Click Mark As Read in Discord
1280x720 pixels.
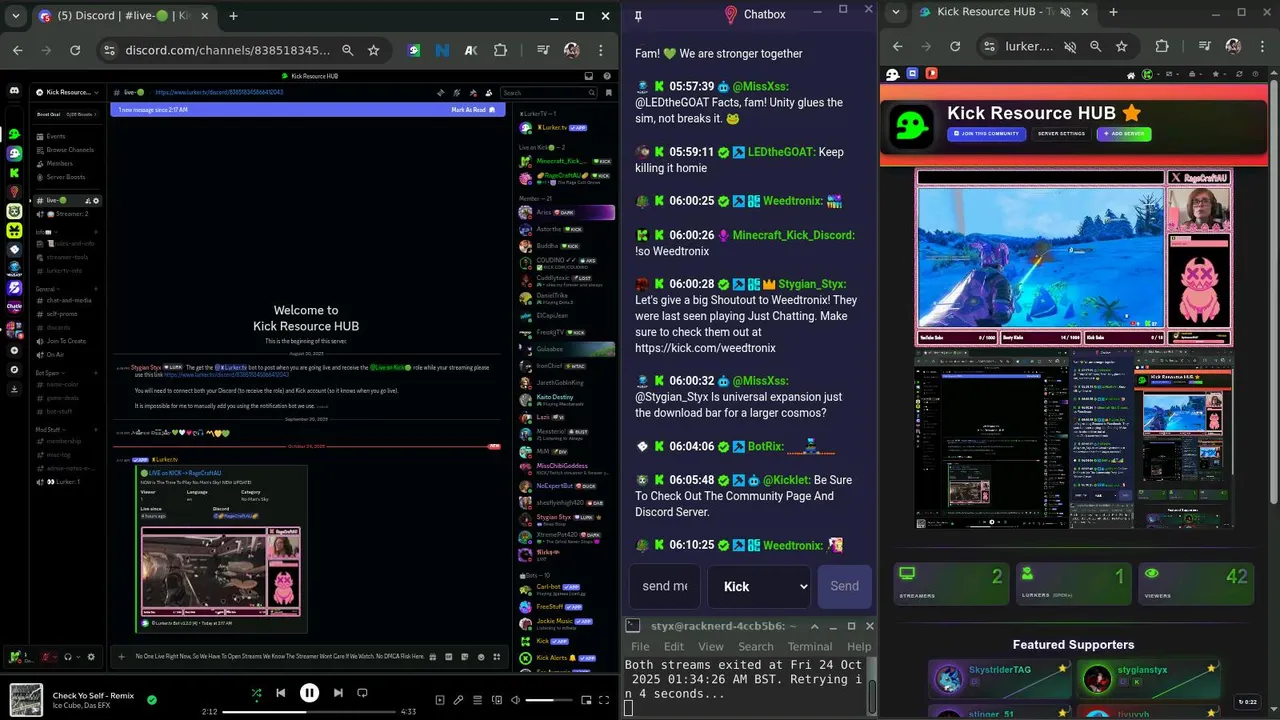pyautogui.click(x=472, y=110)
